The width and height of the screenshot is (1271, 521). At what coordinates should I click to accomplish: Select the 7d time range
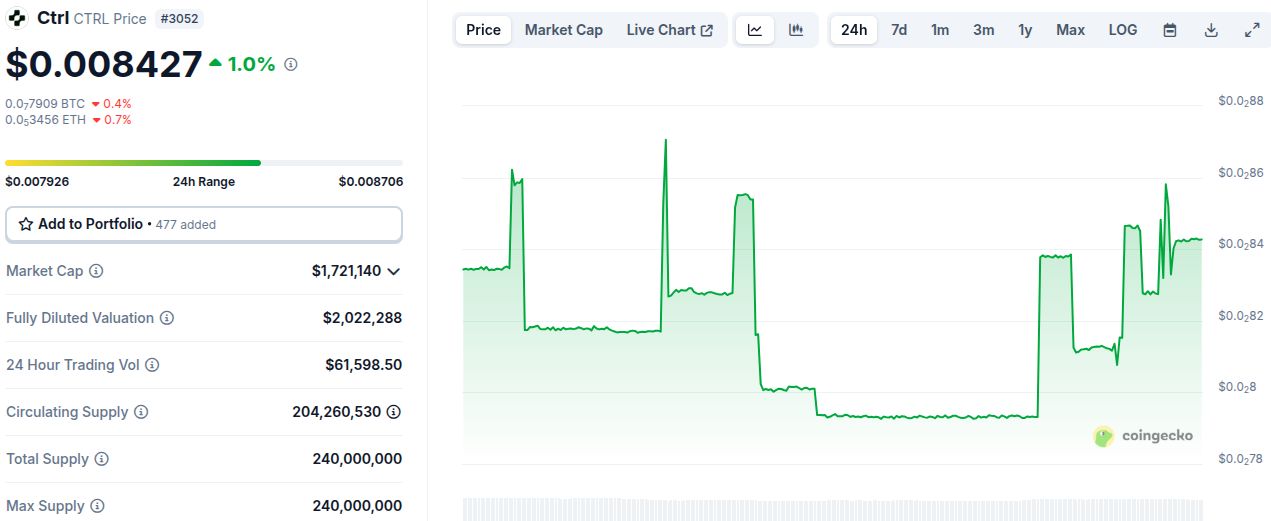pos(899,30)
